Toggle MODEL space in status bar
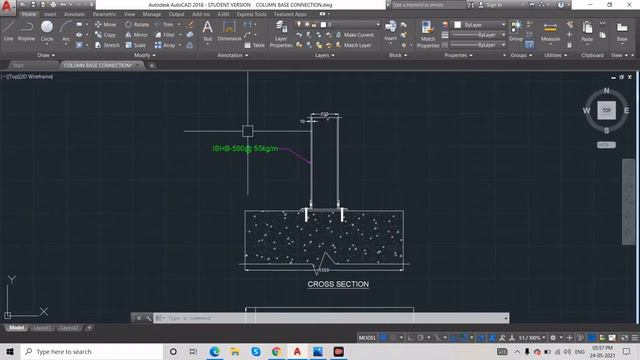Image resolution: width=640 pixels, height=360 pixels. pyautogui.click(x=367, y=338)
